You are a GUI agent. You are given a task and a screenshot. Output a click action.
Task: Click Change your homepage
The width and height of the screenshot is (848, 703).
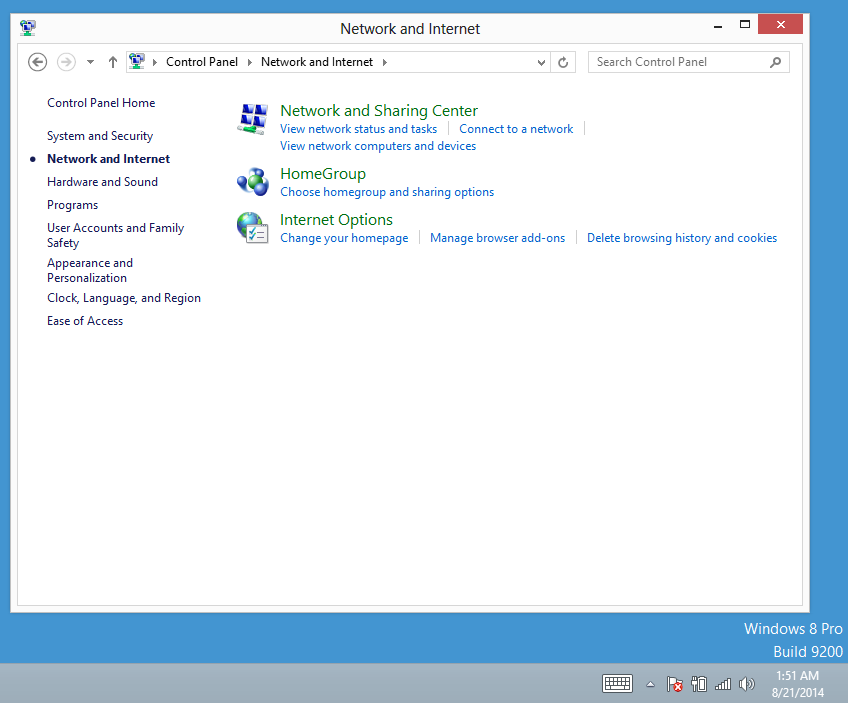point(344,238)
